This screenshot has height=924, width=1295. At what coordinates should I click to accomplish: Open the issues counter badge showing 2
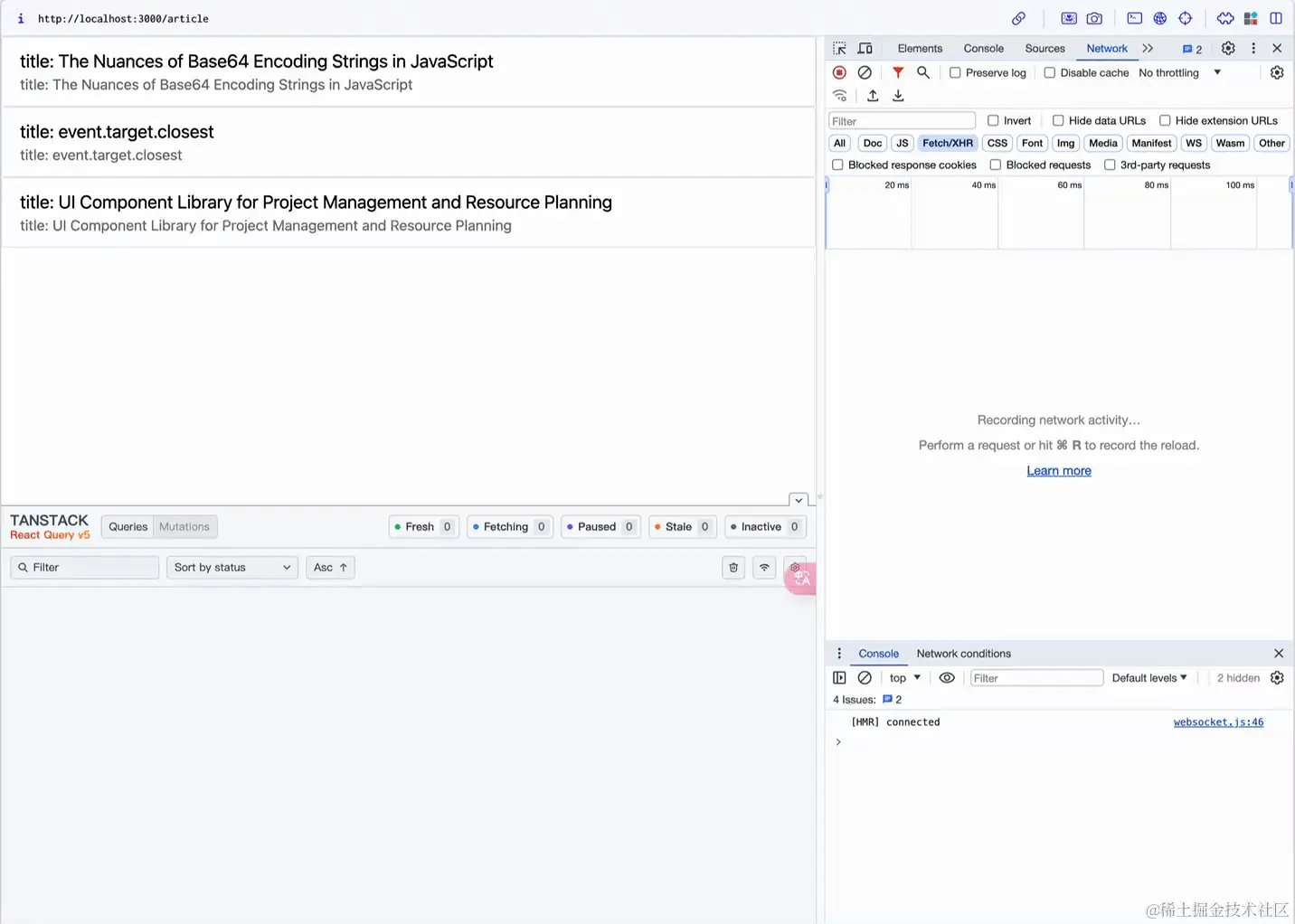(x=1193, y=49)
